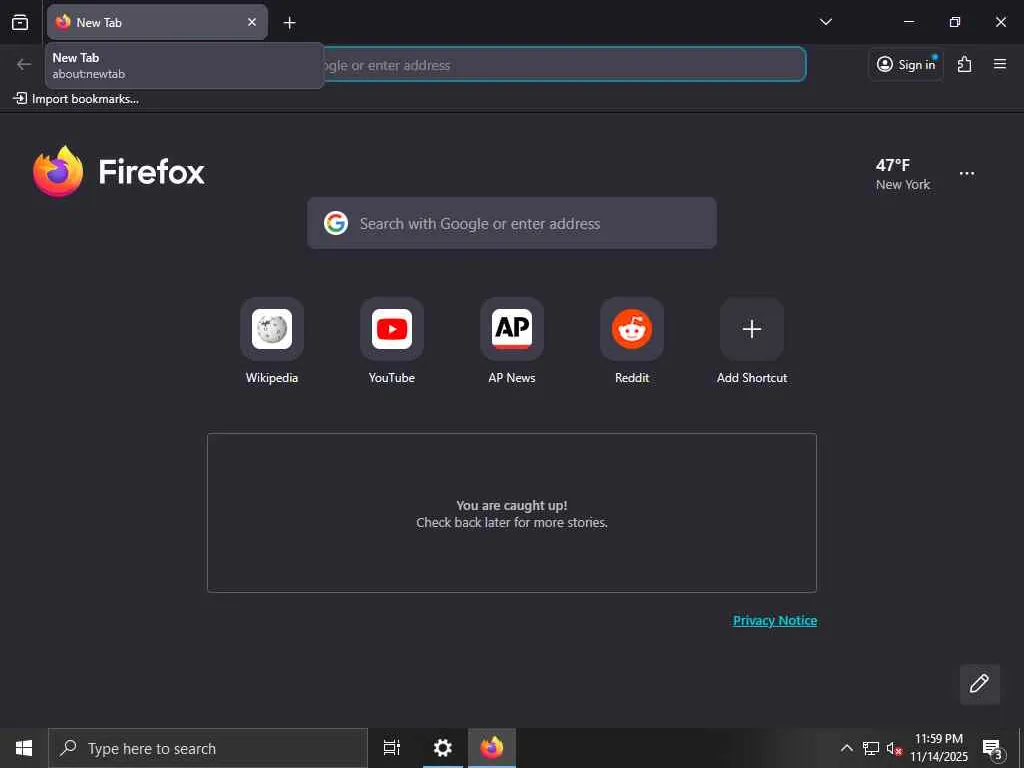
Task: Open the Wikipedia shortcut tile
Action: coord(272,329)
